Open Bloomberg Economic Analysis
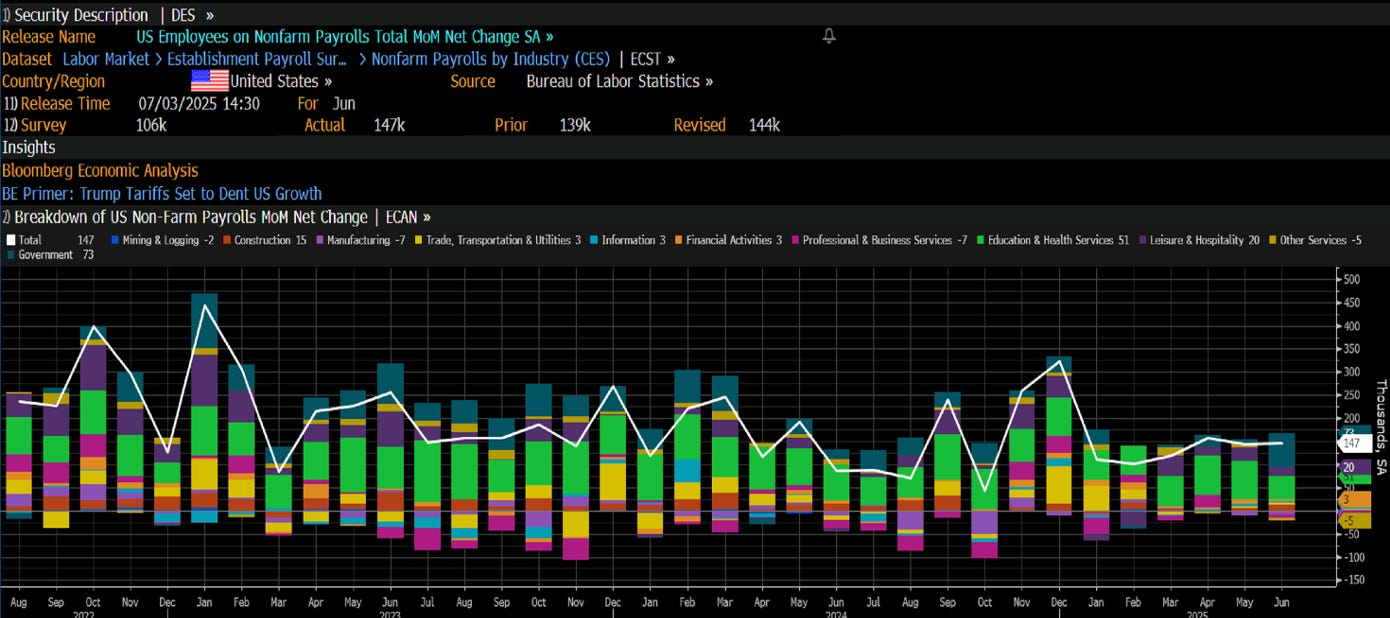The height and width of the screenshot is (618, 1390). click(x=100, y=171)
